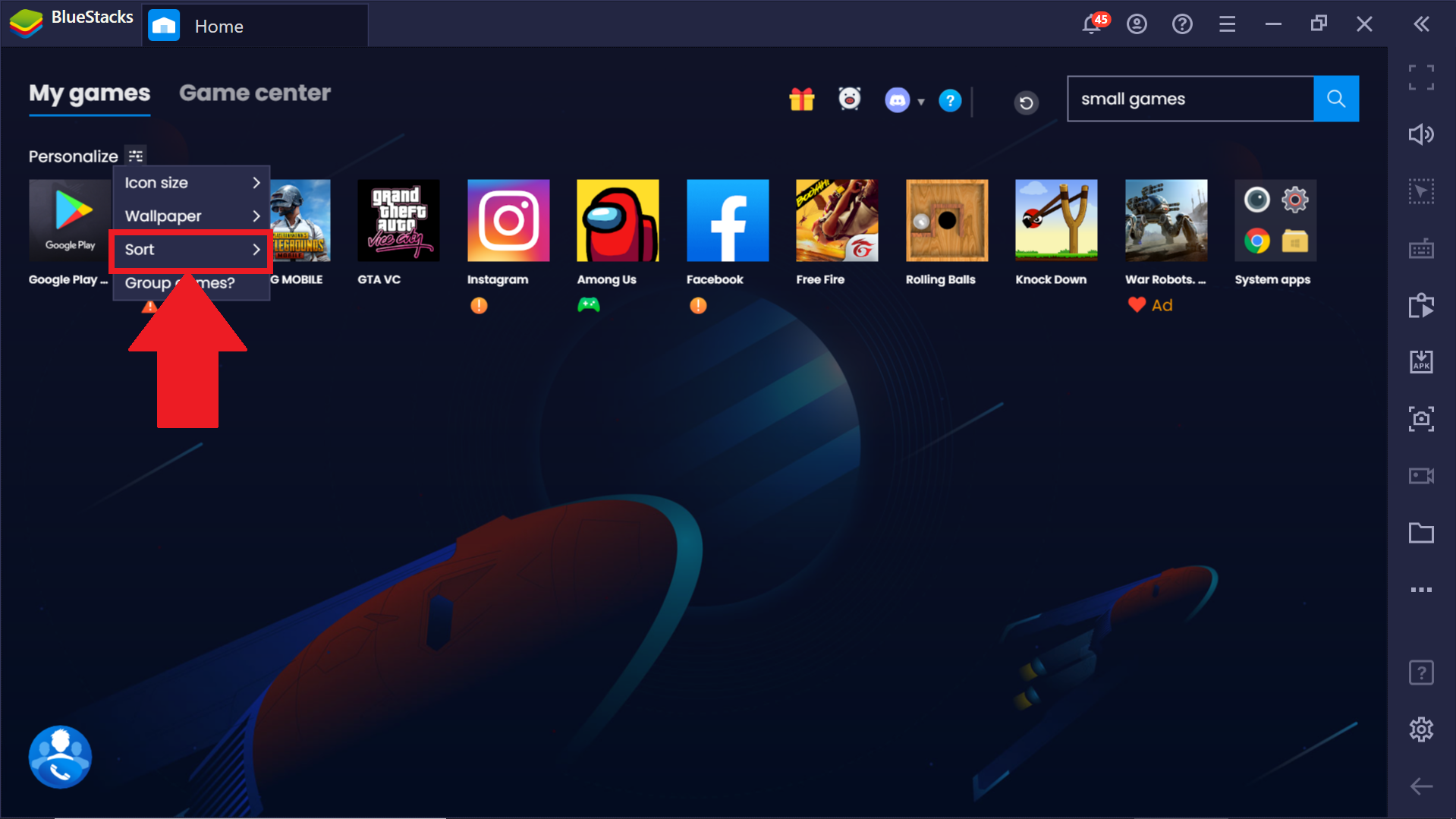The image size is (1456, 819).
Task: Launch GTA VC game
Action: click(398, 221)
